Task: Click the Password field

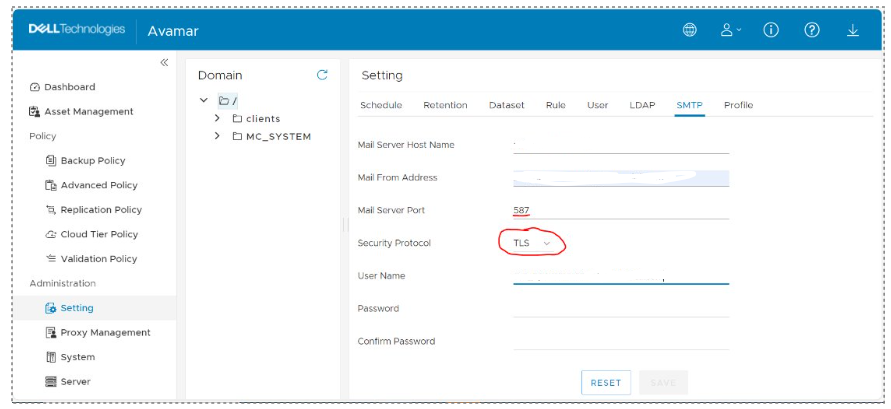Action: [x=621, y=308]
